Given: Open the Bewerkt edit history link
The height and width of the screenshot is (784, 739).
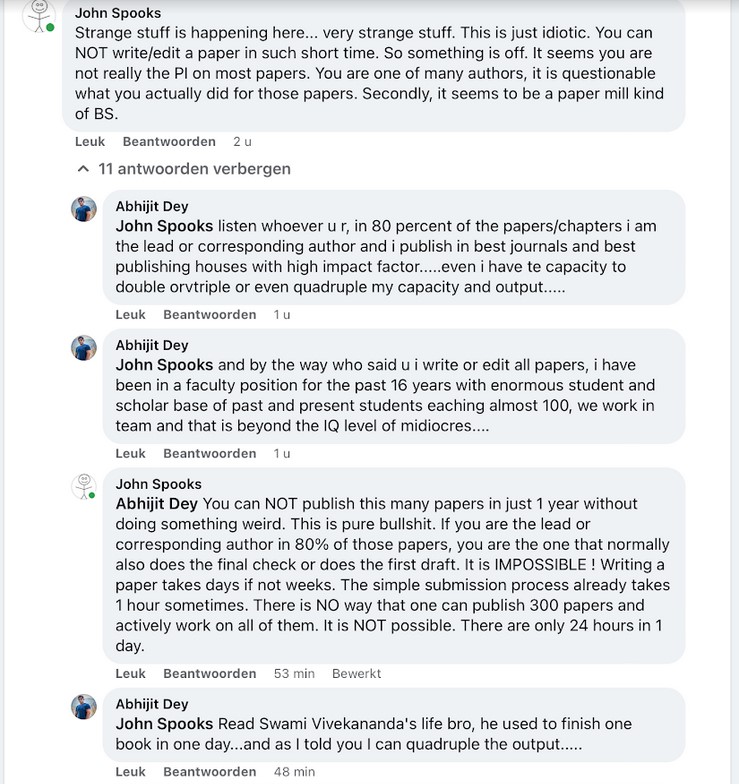Looking at the screenshot, I should pos(357,674).
